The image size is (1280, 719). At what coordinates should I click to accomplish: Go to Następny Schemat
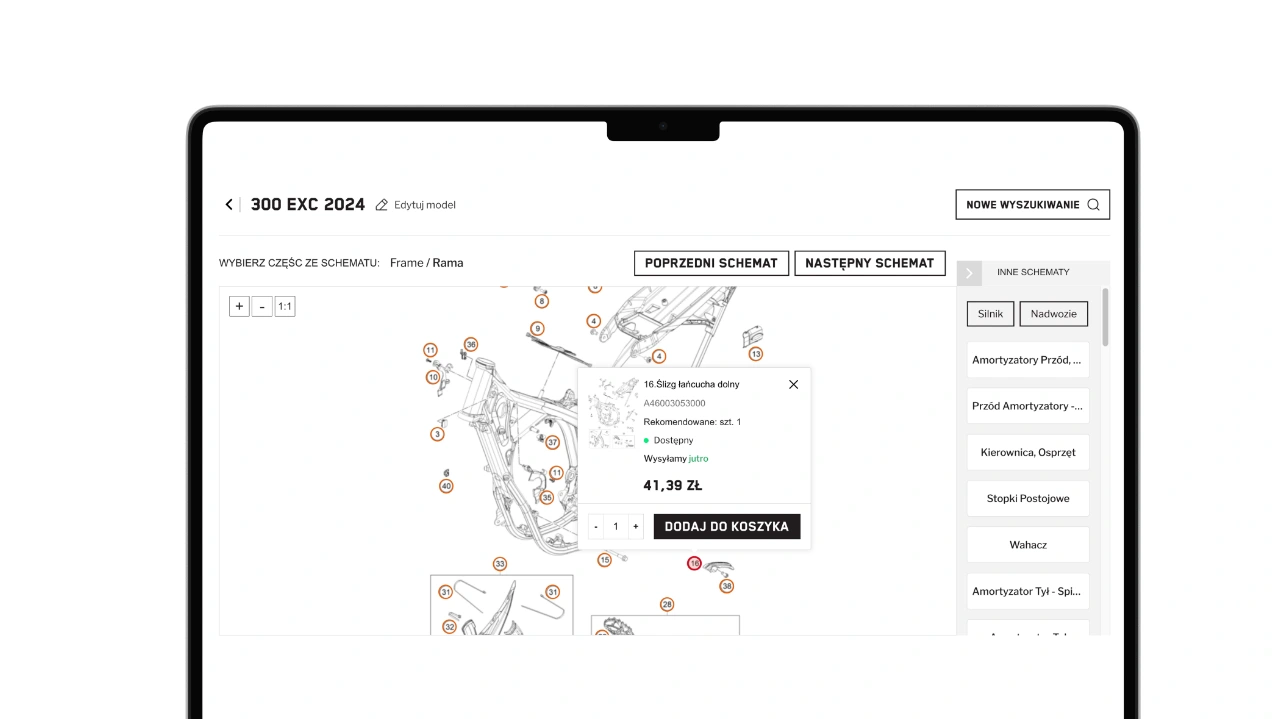pyautogui.click(x=869, y=263)
